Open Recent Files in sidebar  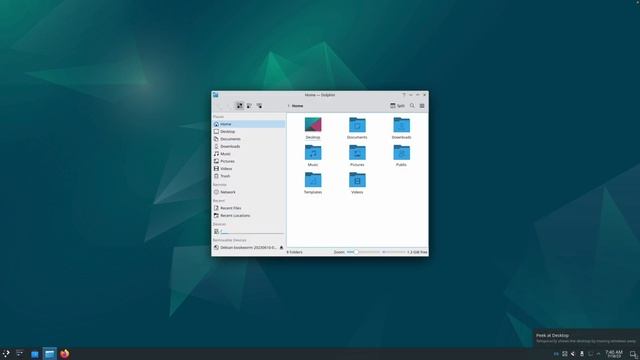click(249, 208)
